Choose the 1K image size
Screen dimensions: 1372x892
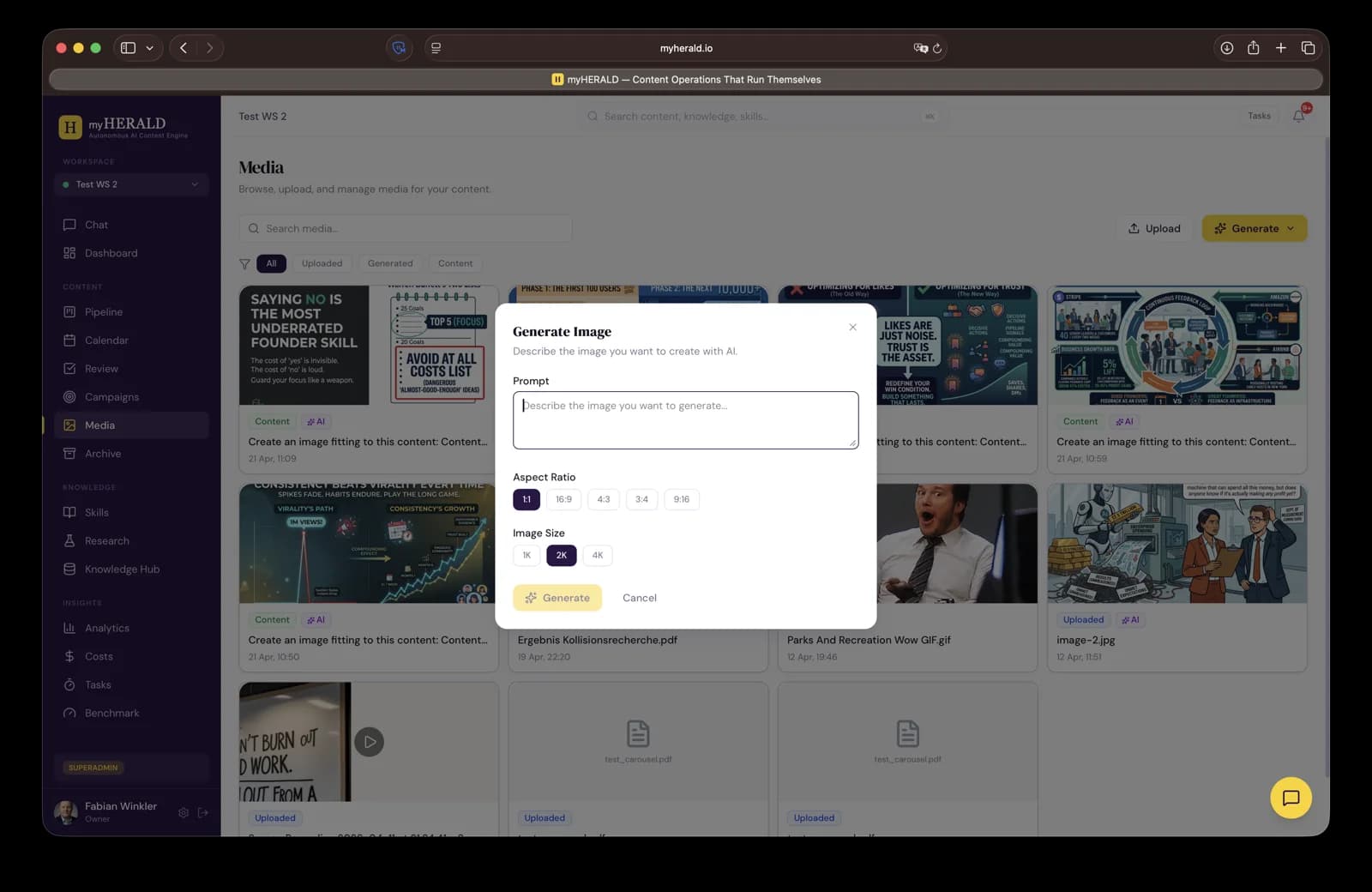tap(527, 555)
